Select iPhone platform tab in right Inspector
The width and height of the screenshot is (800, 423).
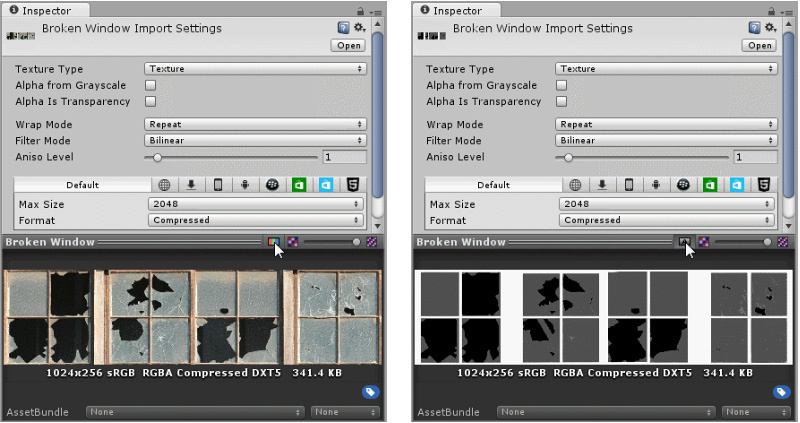tap(629, 185)
